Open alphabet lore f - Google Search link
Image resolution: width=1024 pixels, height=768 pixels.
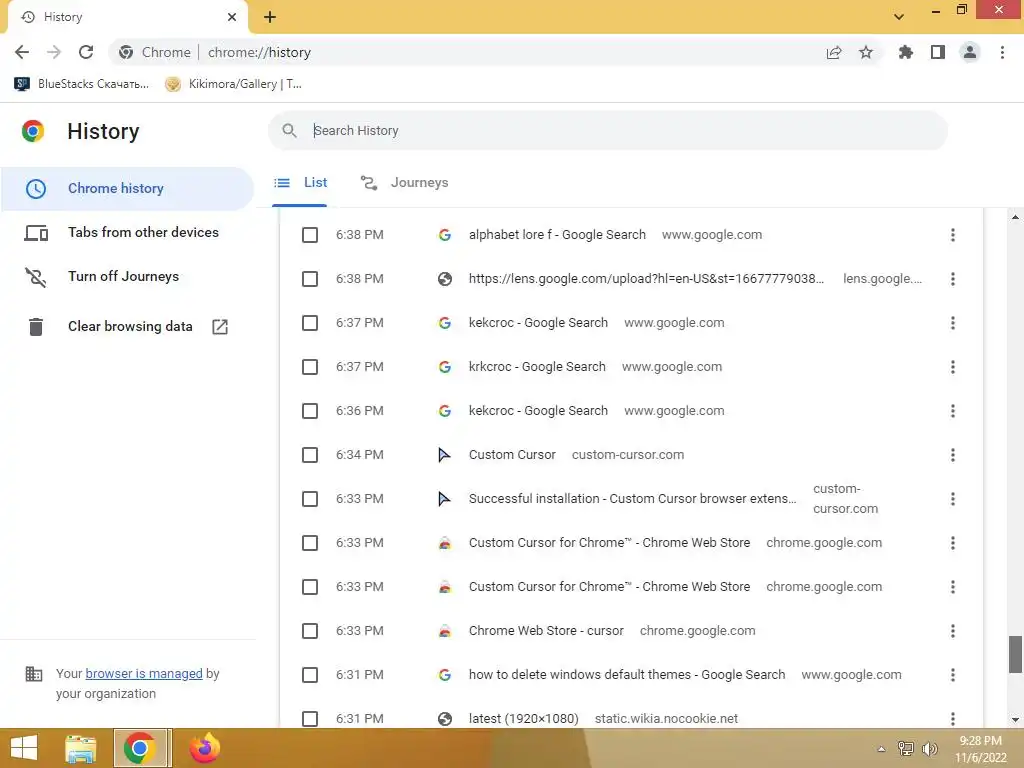pos(557,235)
